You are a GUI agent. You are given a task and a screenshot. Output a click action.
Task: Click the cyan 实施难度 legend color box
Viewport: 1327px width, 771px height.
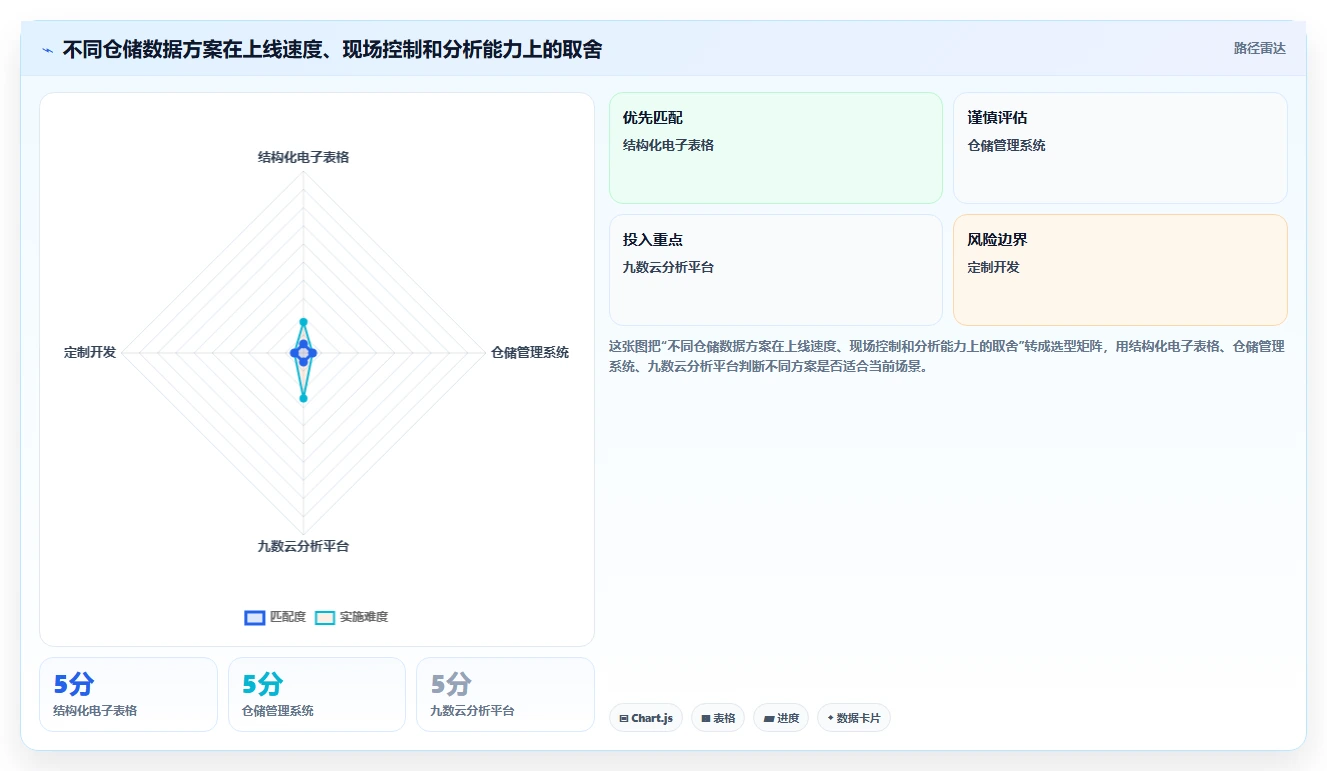point(325,617)
